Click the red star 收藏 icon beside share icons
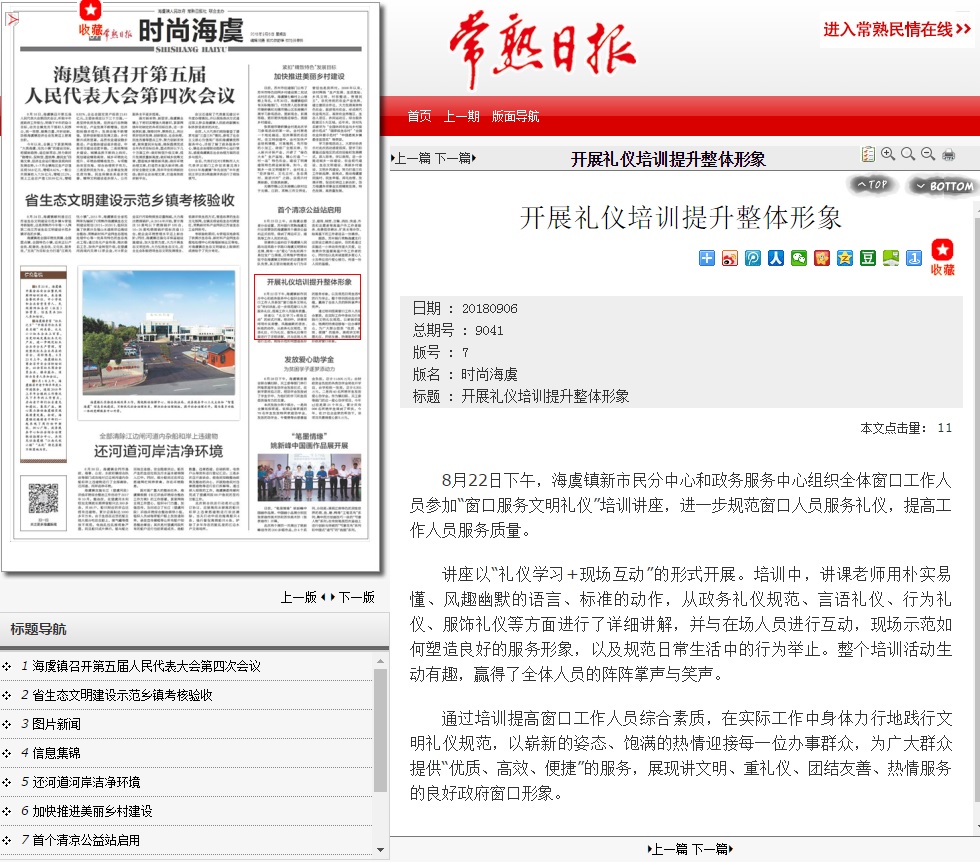This screenshot has height=862, width=980. click(x=942, y=258)
